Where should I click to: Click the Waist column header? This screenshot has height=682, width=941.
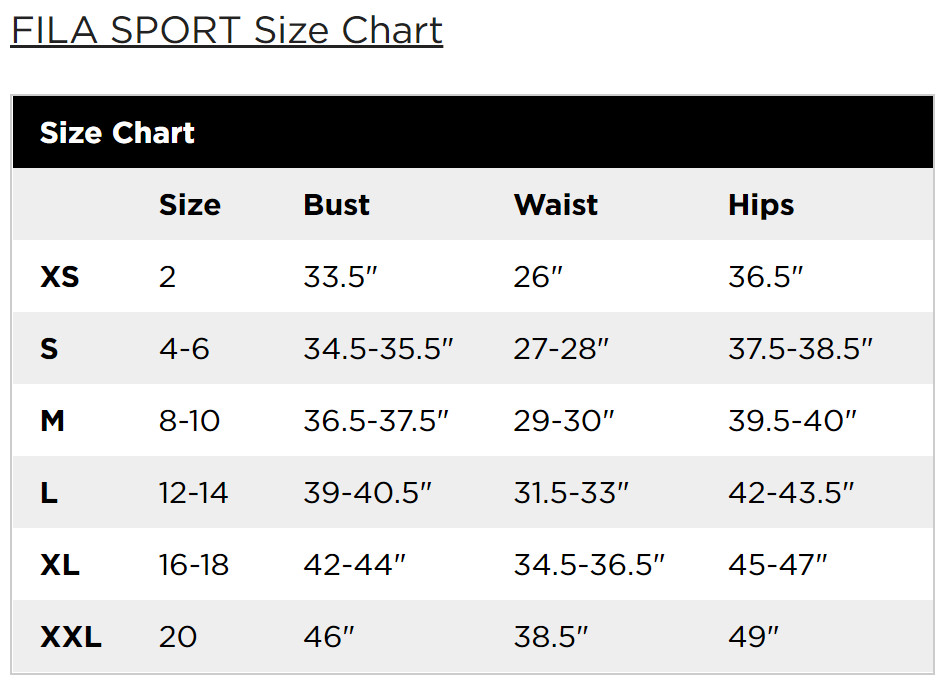(555, 205)
